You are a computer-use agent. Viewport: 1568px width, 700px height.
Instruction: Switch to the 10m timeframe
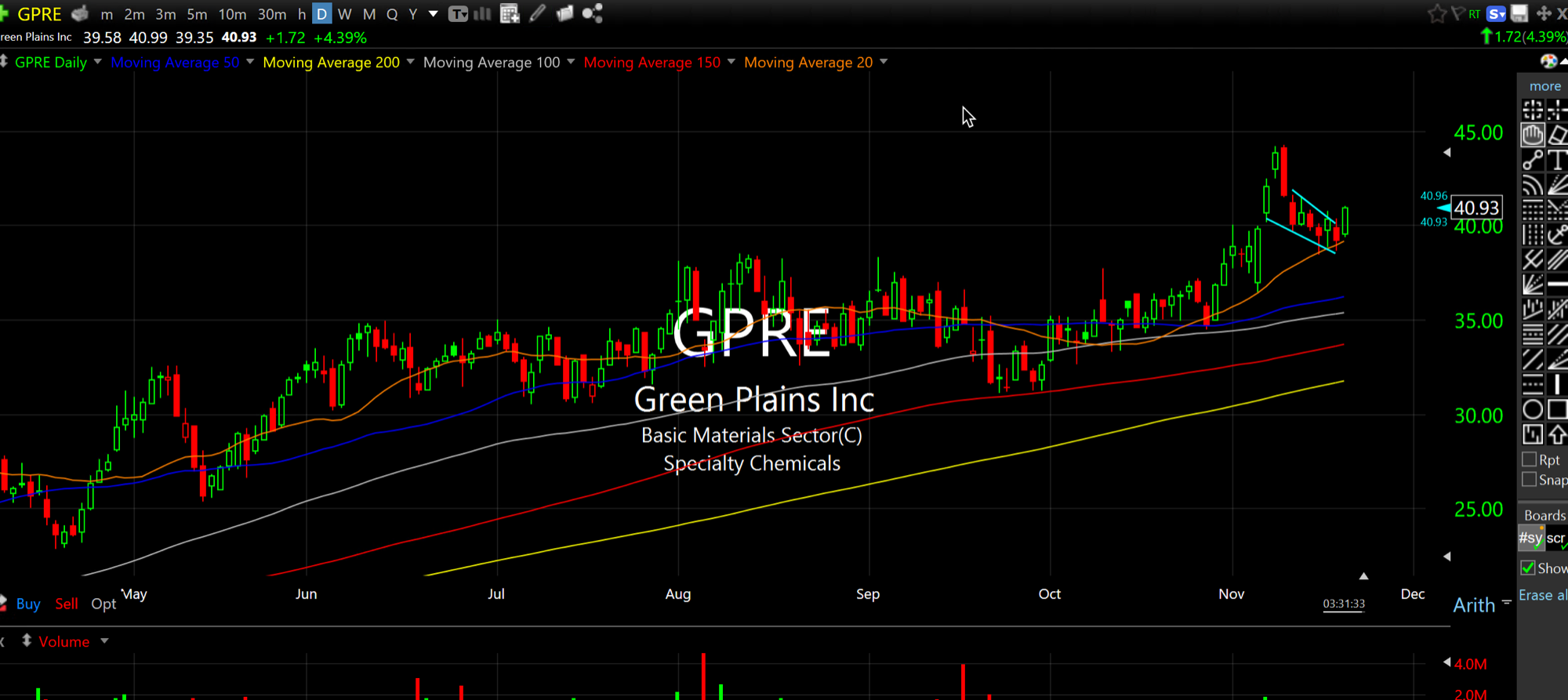pyautogui.click(x=232, y=14)
